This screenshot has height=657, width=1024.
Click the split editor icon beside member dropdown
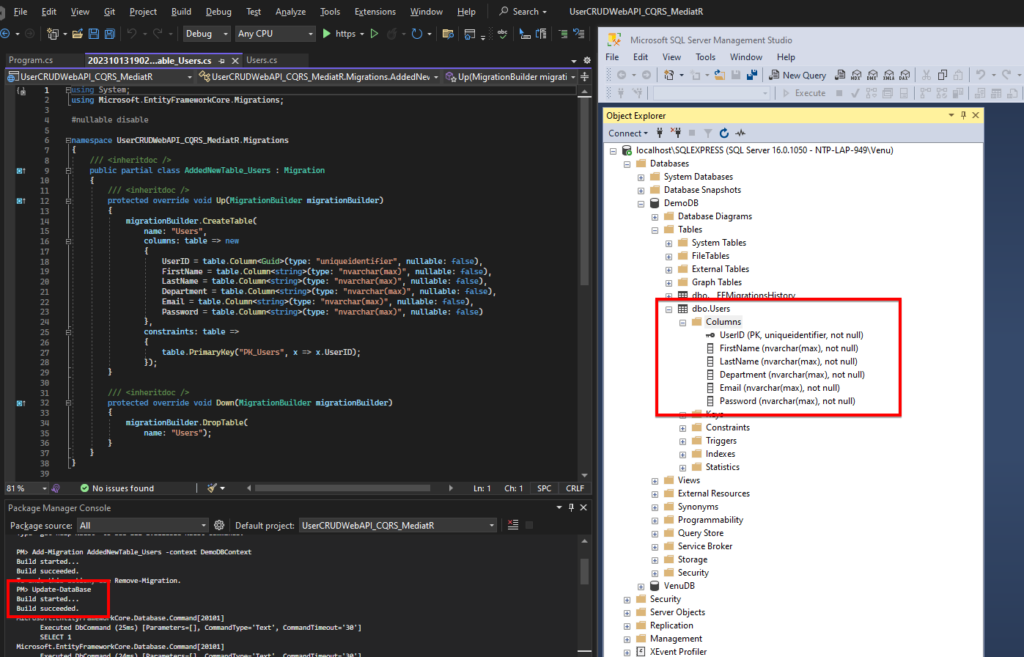click(x=584, y=76)
